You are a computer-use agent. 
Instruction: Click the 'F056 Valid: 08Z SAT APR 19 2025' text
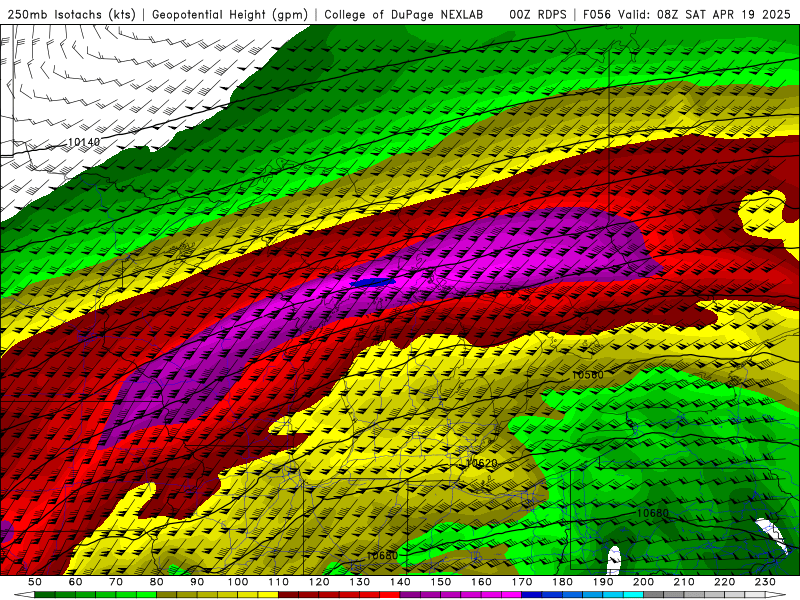pyautogui.click(x=686, y=14)
